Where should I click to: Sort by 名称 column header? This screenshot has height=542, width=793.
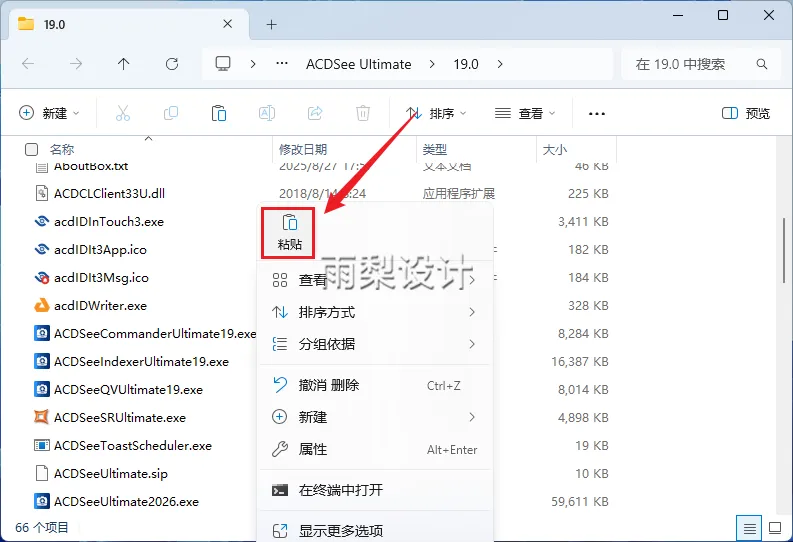click(x=62, y=149)
